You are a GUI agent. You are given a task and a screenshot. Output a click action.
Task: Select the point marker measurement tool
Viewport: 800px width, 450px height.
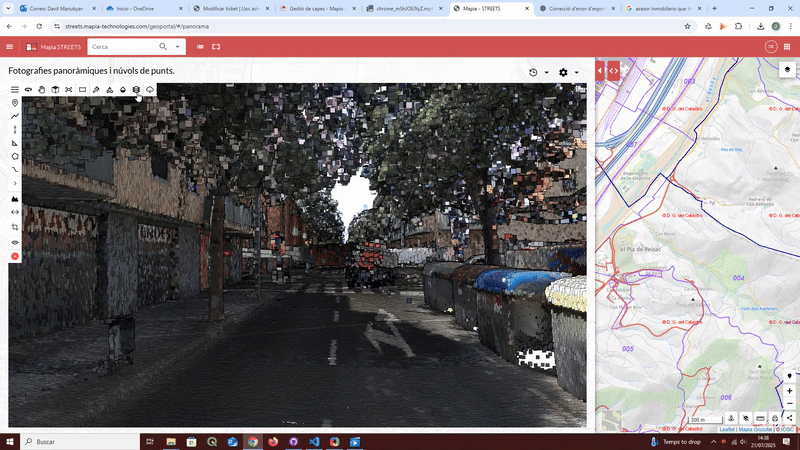[x=15, y=103]
